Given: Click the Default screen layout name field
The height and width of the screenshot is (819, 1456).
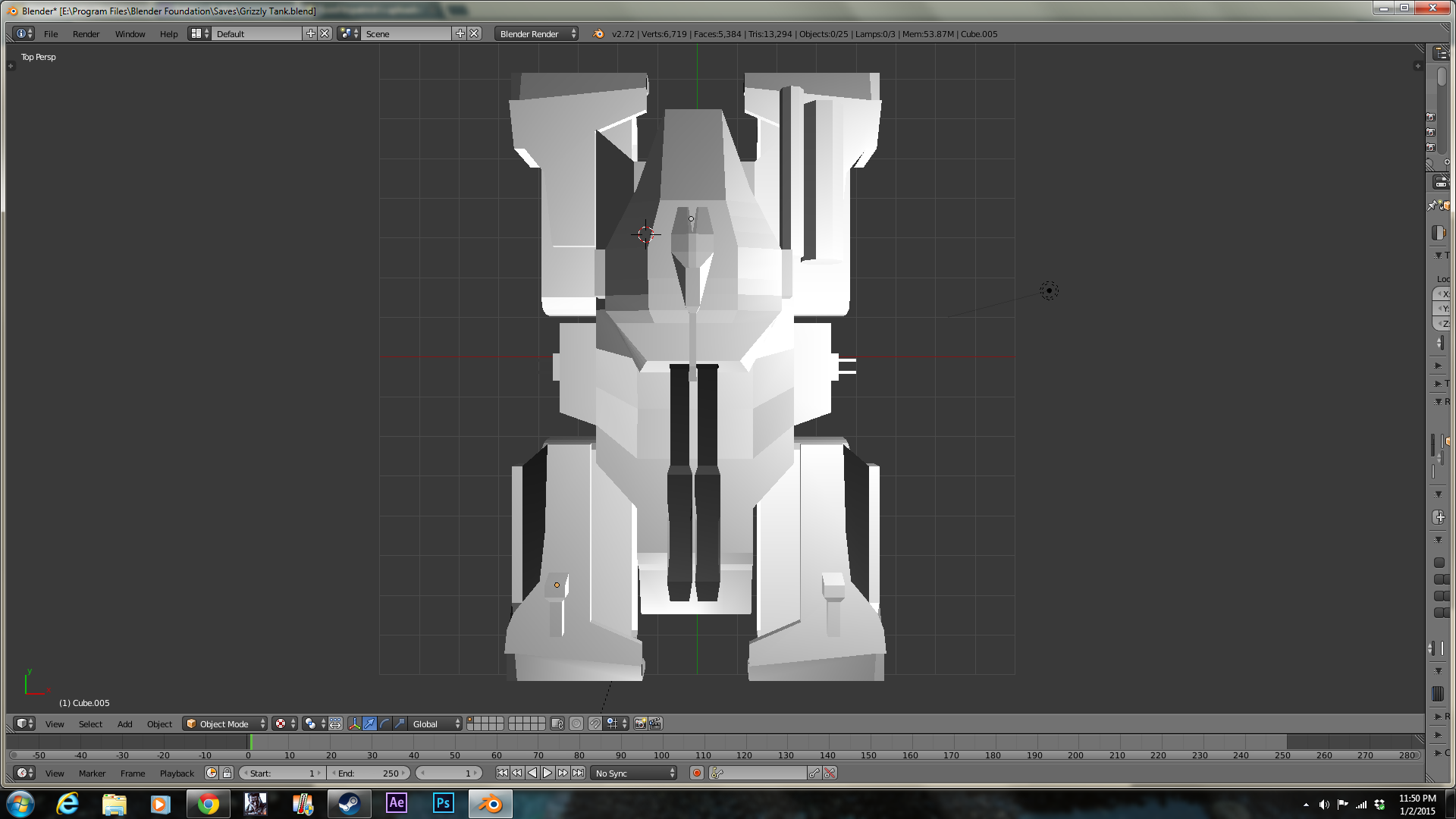Looking at the screenshot, I should (x=257, y=33).
